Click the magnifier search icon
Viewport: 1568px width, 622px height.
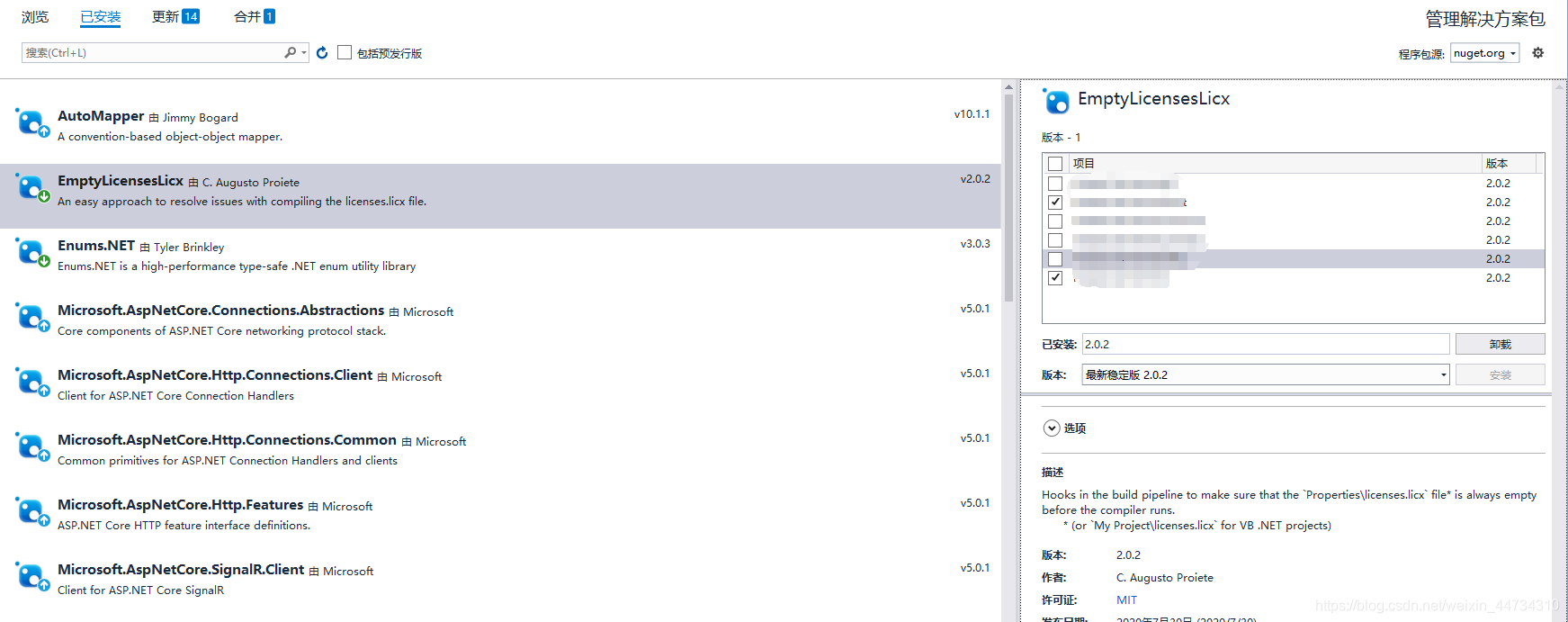click(290, 53)
